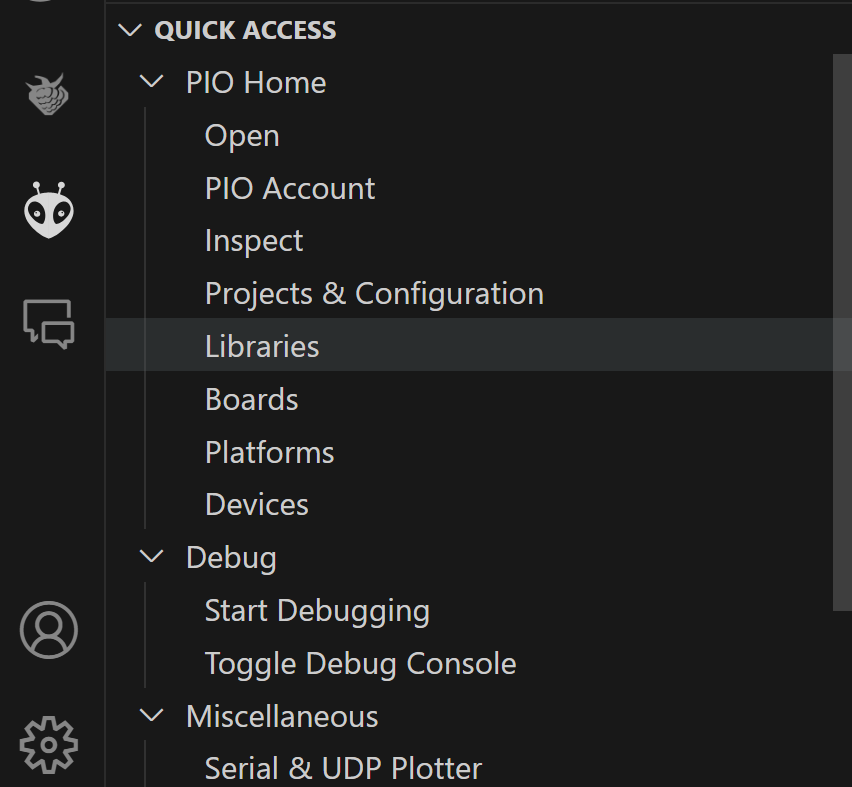Open the Inspect tool

pyautogui.click(x=253, y=240)
